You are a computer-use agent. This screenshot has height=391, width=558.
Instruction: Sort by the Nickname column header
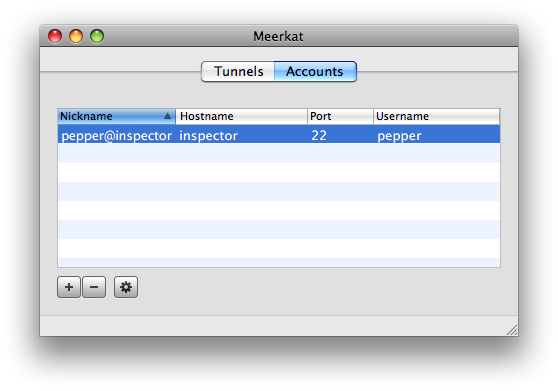coord(116,116)
